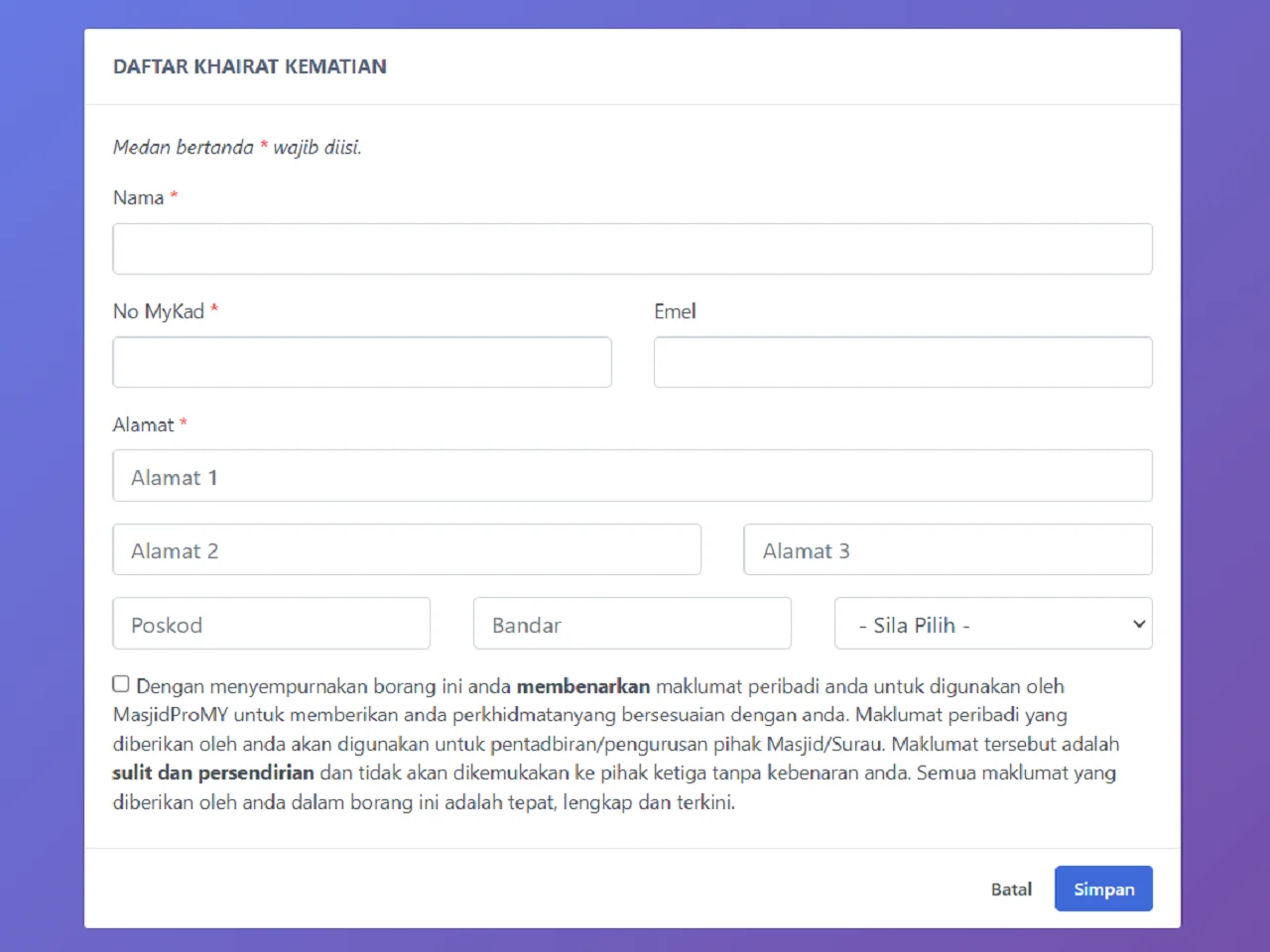Click the 'Medan bertanda wajib diisi' note
The height and width of the screenshot is (952, 1270).
237,147
